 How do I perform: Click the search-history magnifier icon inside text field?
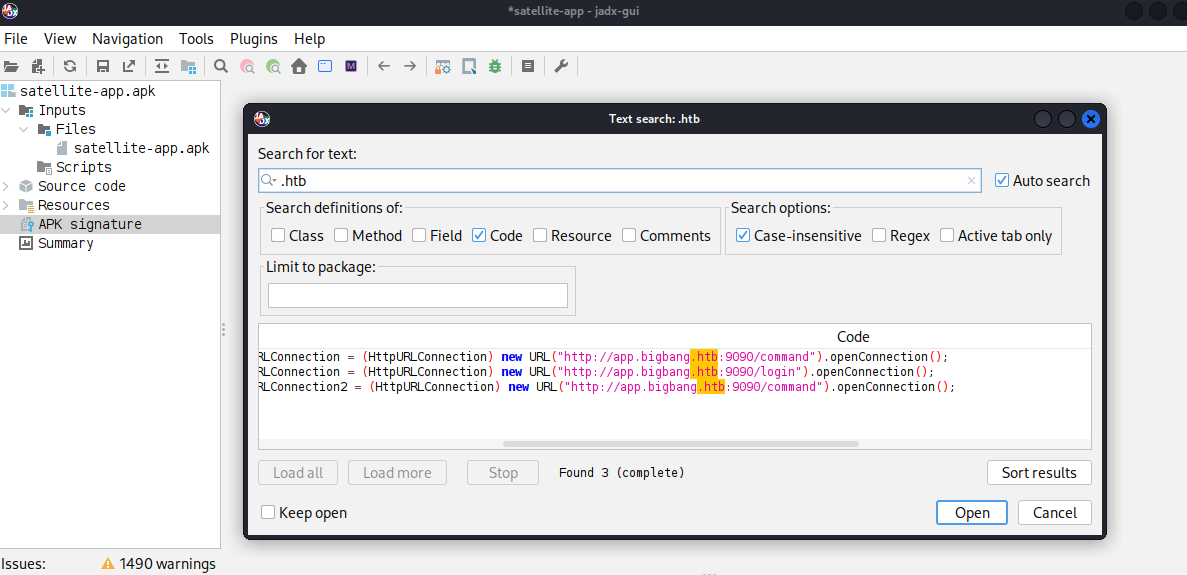(x=269, y=181)
